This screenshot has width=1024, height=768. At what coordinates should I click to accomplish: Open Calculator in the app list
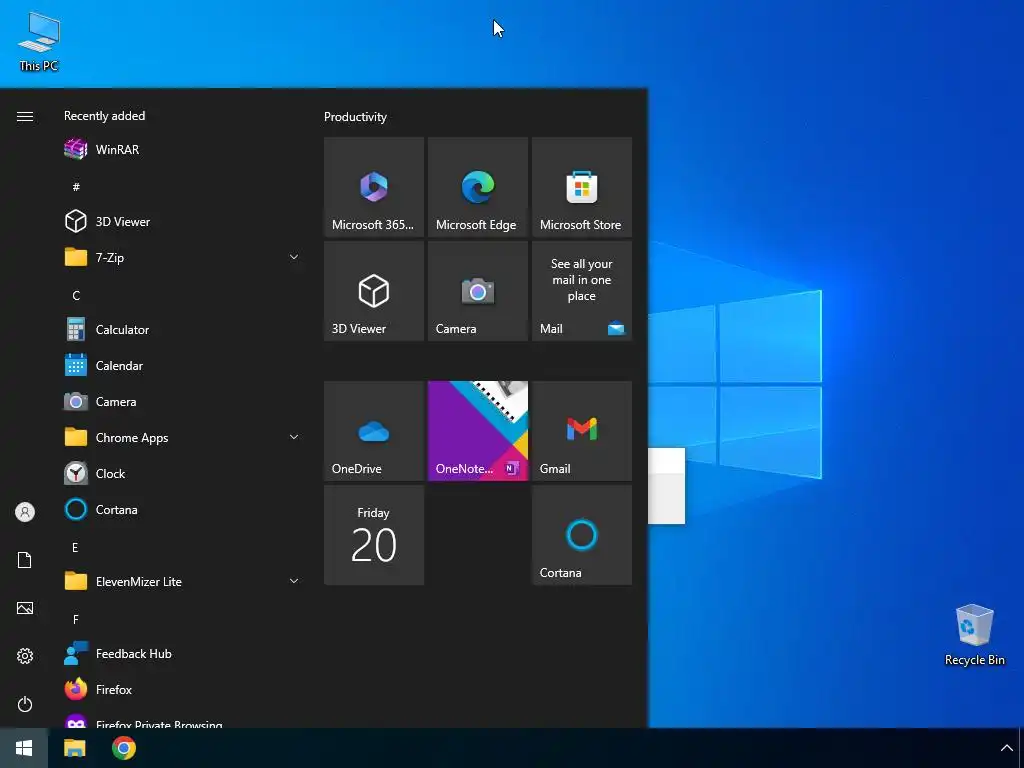pos(183,330)
